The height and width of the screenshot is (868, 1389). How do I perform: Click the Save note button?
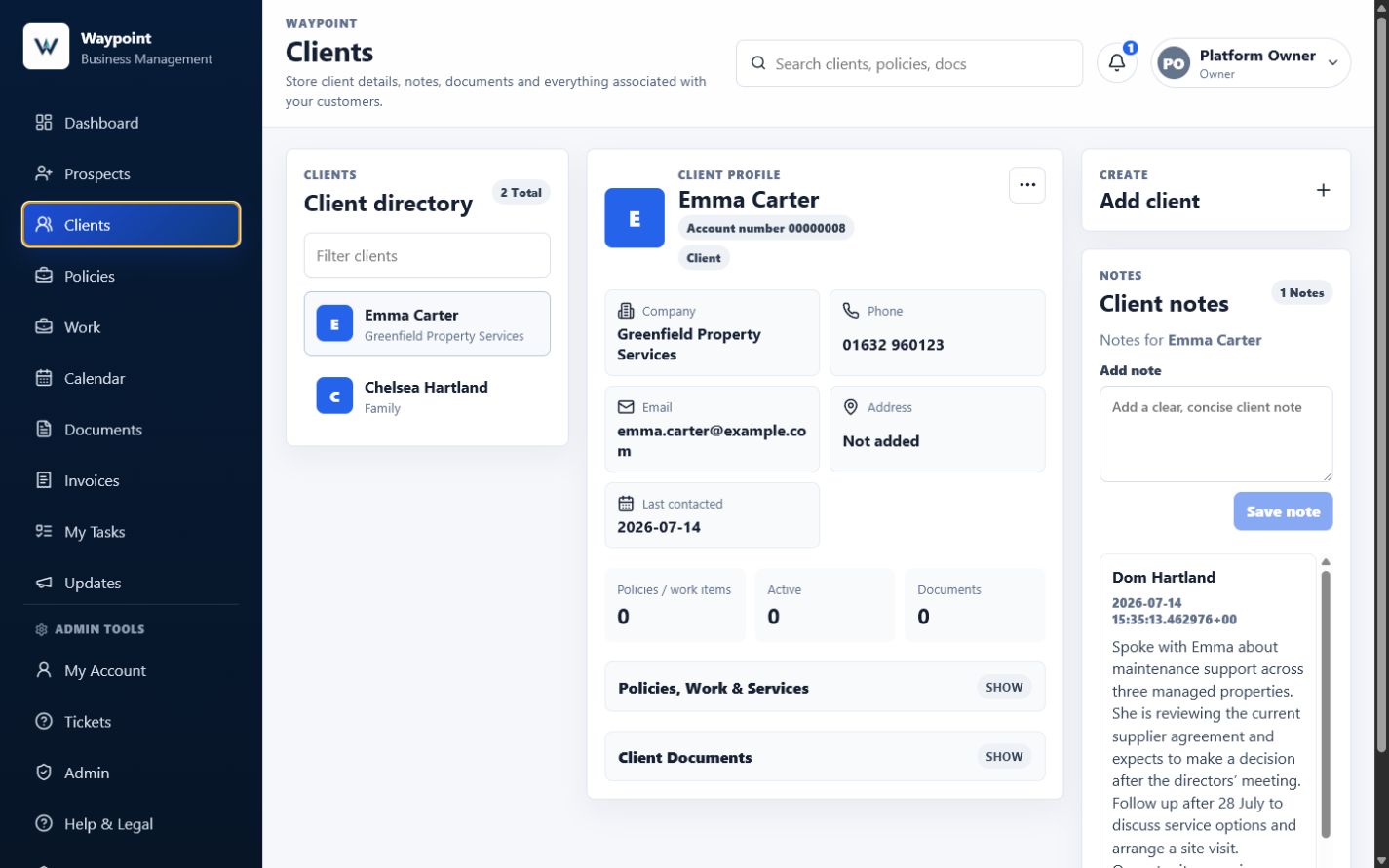coord(1283,511)
